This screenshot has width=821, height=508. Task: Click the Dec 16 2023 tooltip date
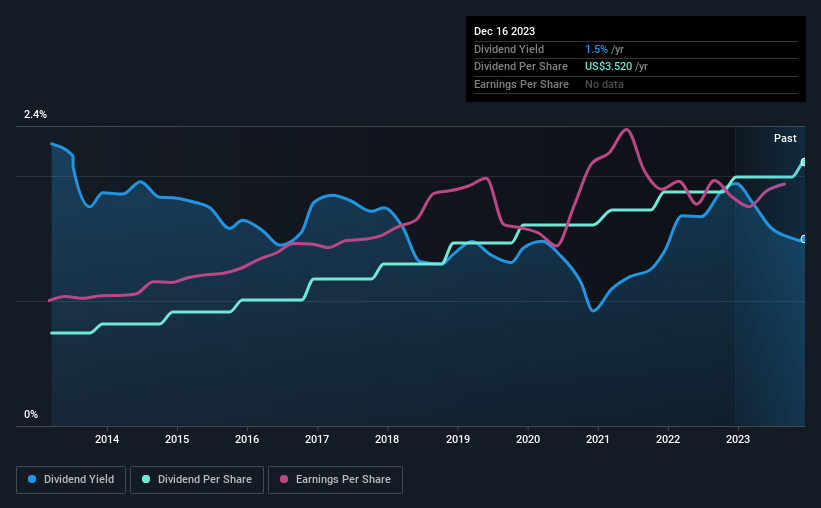click(x=504, y=31)
